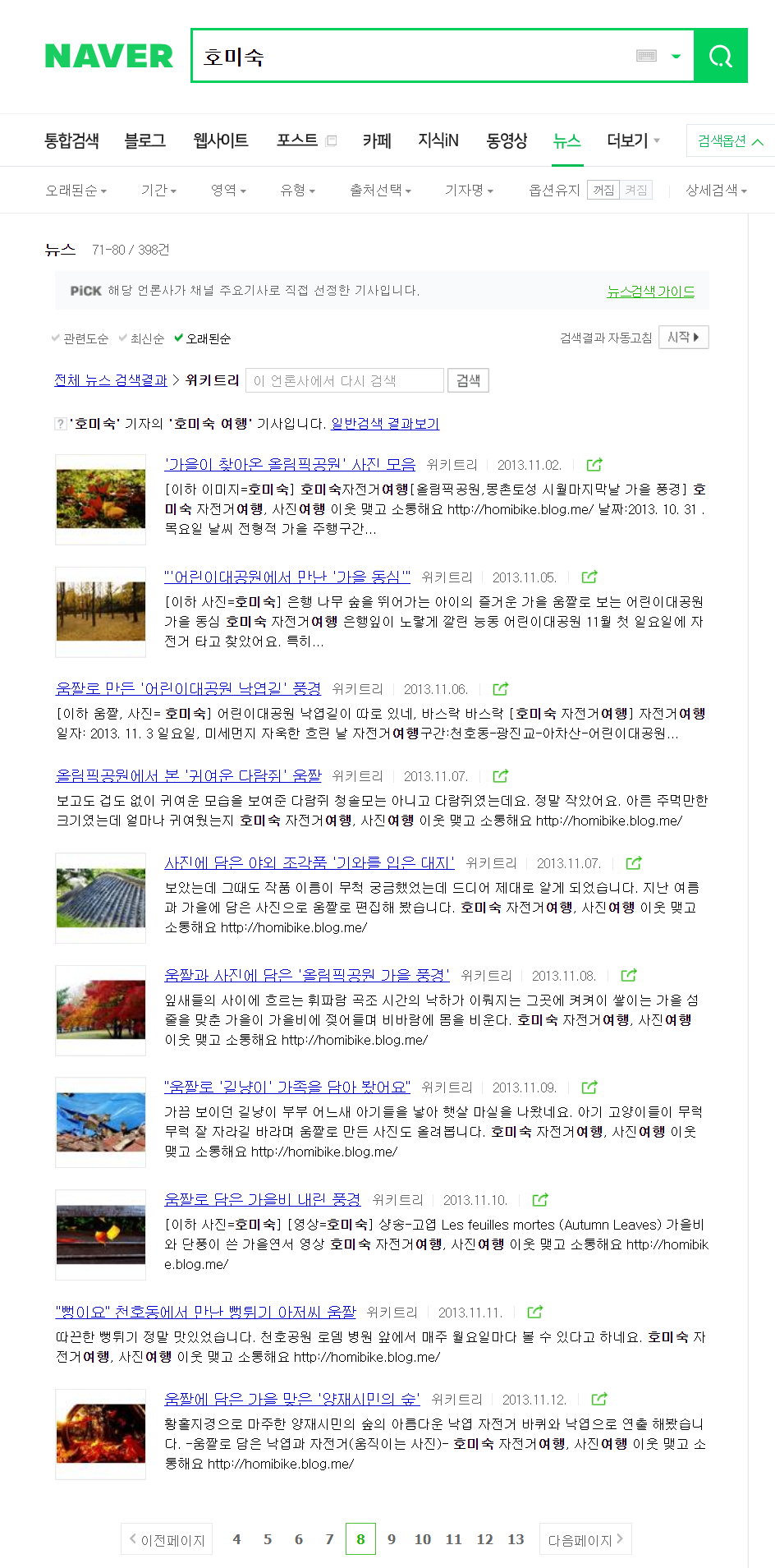Jump to results page 13

516,1539
